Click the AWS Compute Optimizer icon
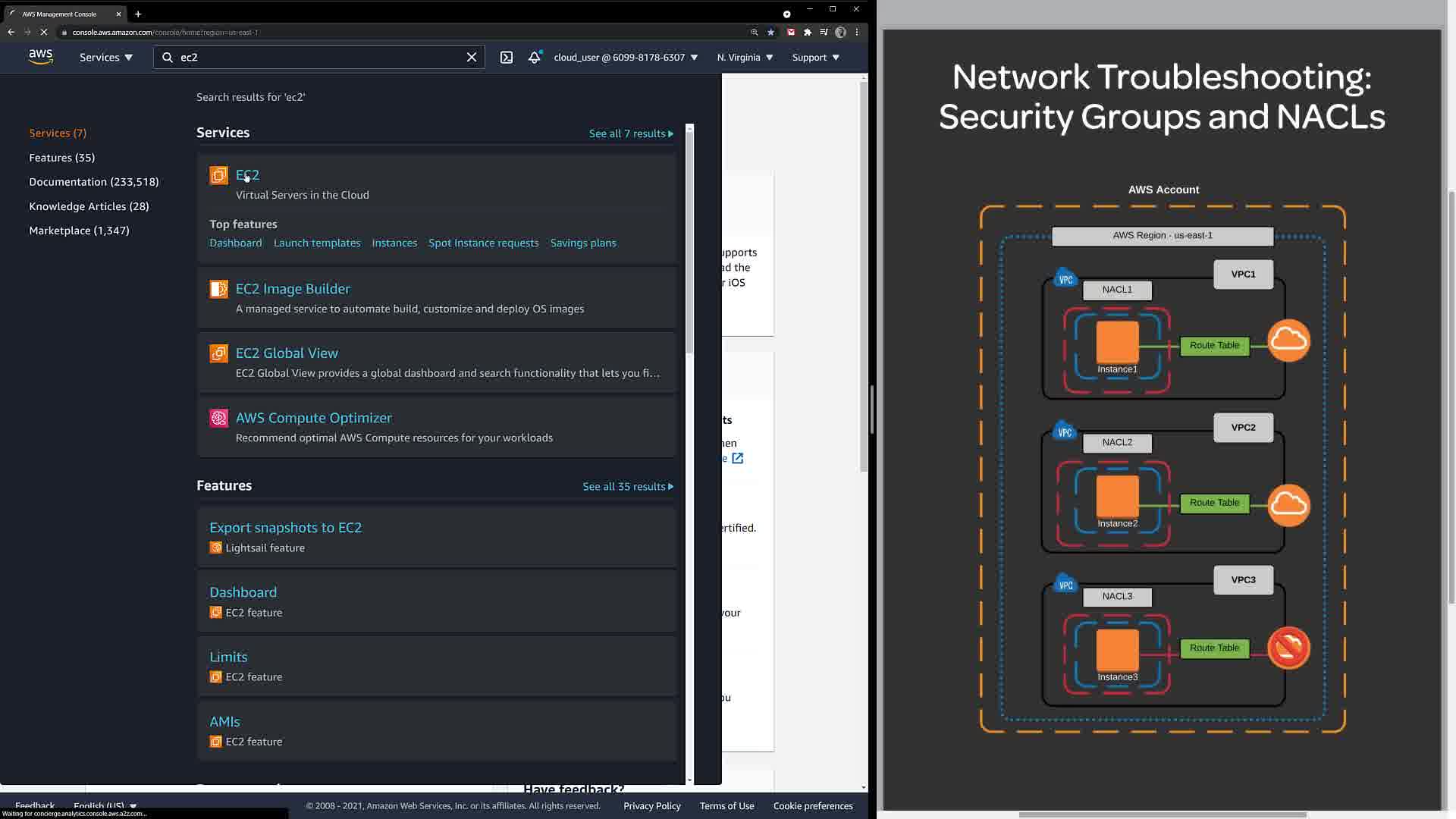This screenshot has height=819, width=1456. coord(218,418)
